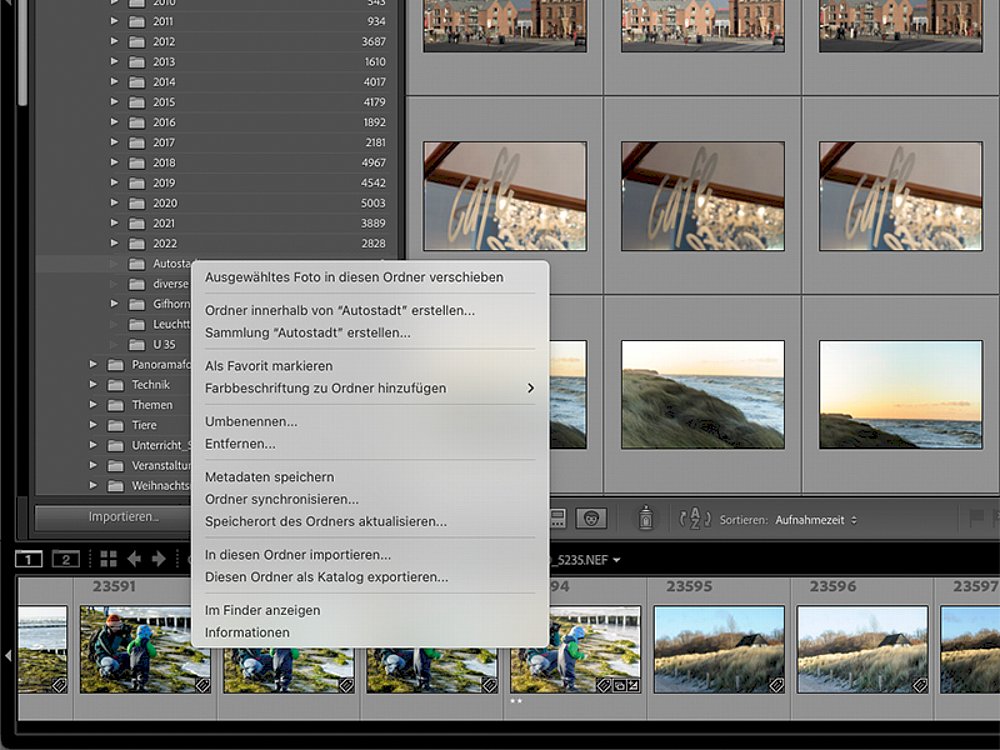Viewport: 1000px width, 750px height.
Task: Click the main window button labeled 1
Action: 29,559
